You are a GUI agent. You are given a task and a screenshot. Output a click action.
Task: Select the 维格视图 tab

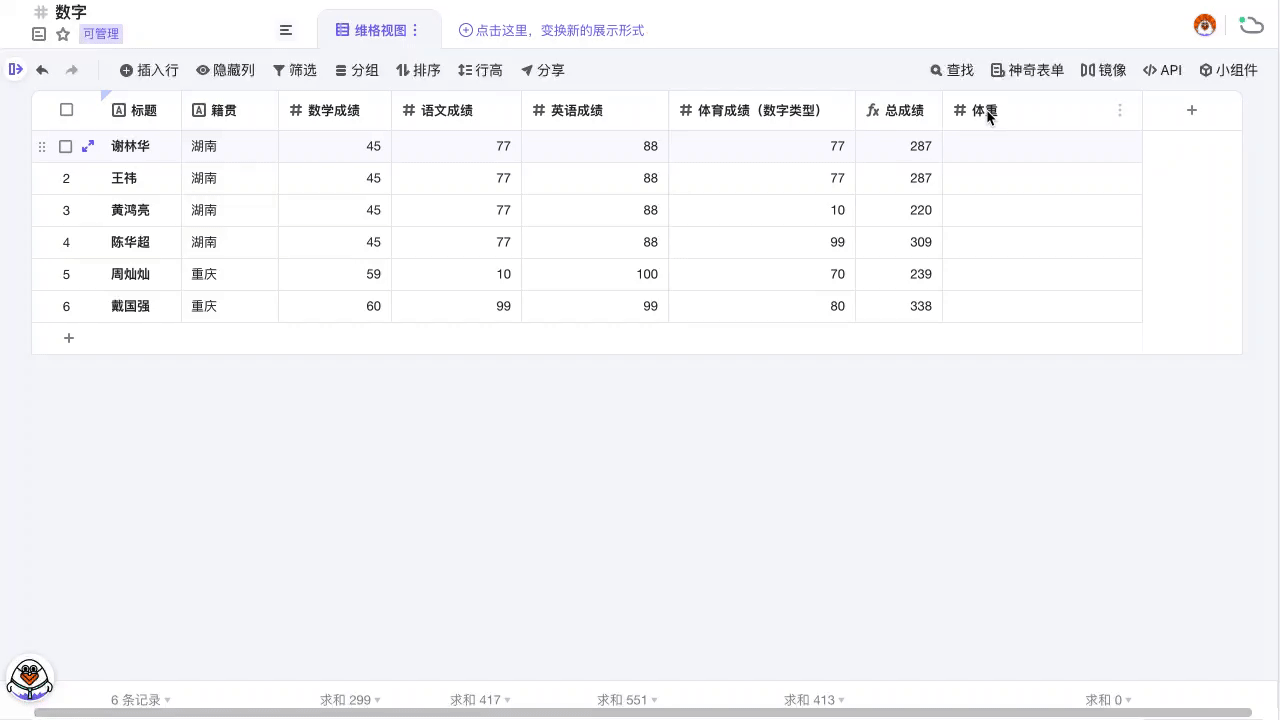[378, 30]
